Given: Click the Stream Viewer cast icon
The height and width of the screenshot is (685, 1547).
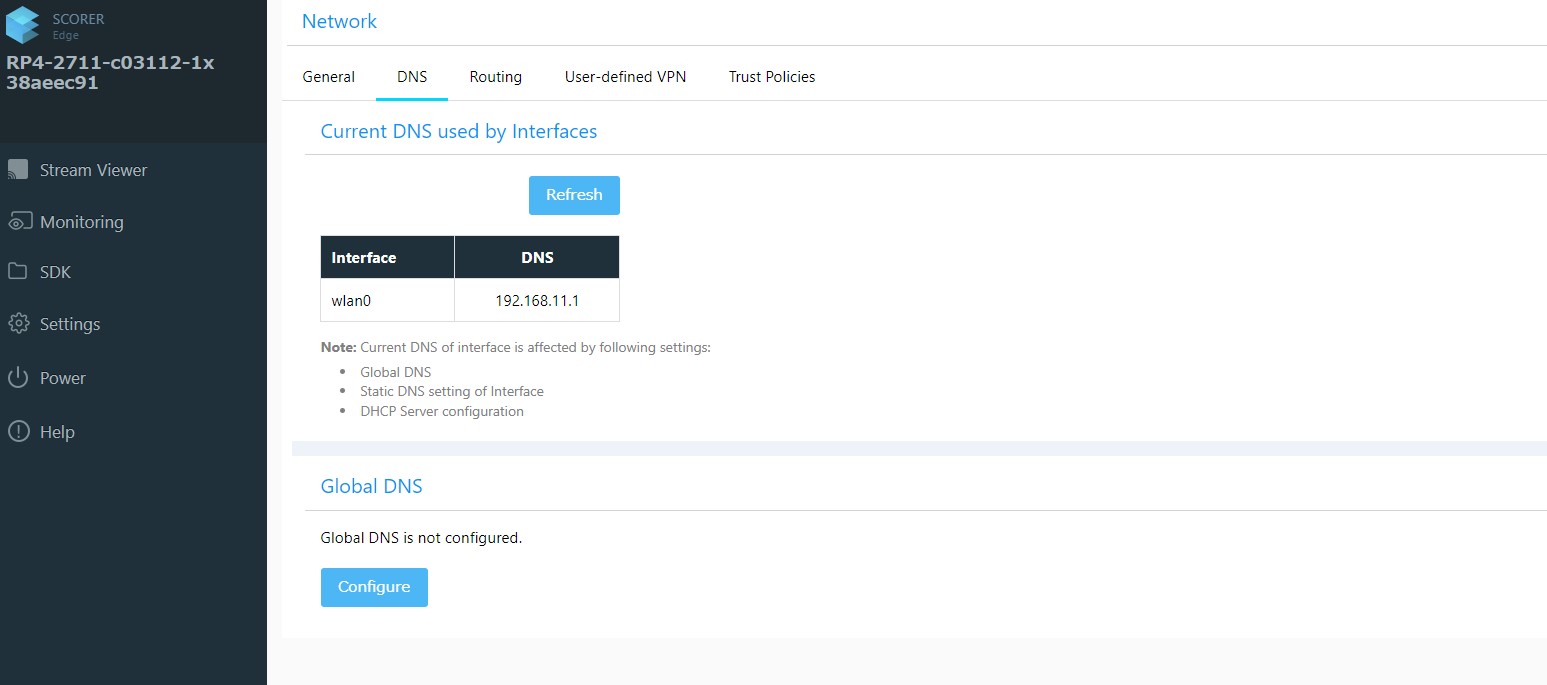Looking at the screenshot, I should coord(18,170).
